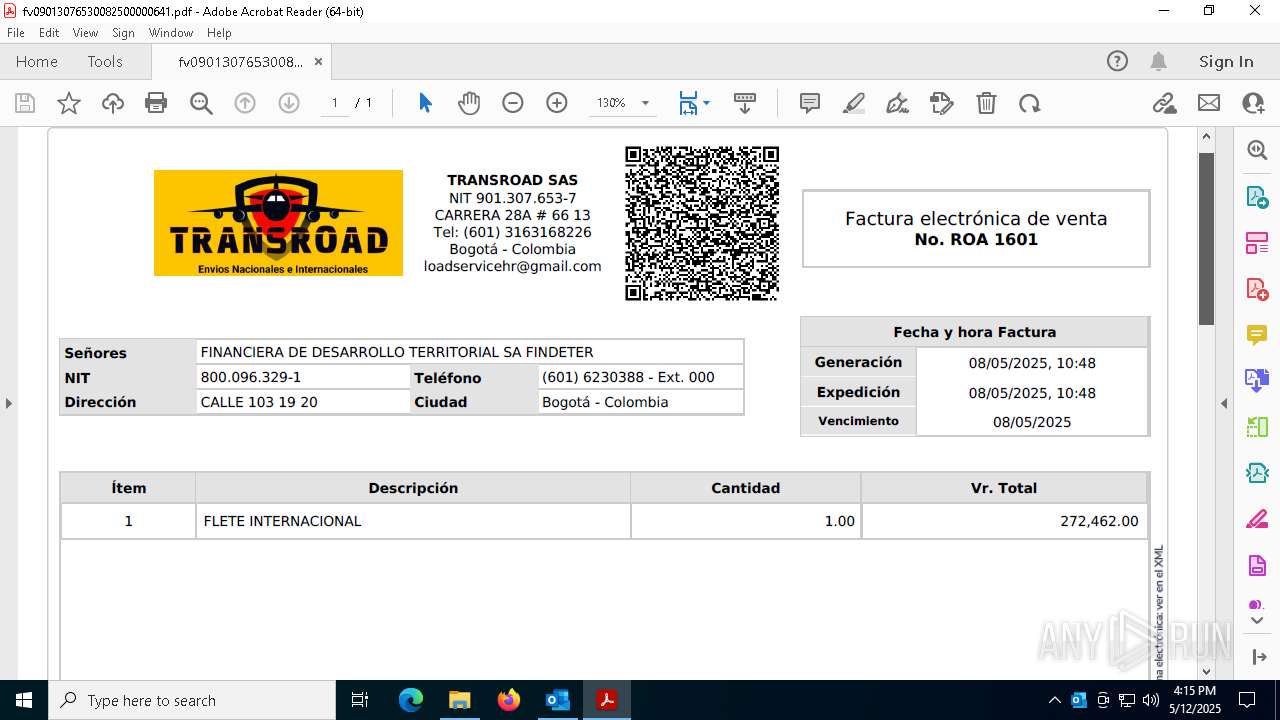The height and width of the screenshot is (720, 1280).
Task: Go to the next page
Action: point(289,103)
